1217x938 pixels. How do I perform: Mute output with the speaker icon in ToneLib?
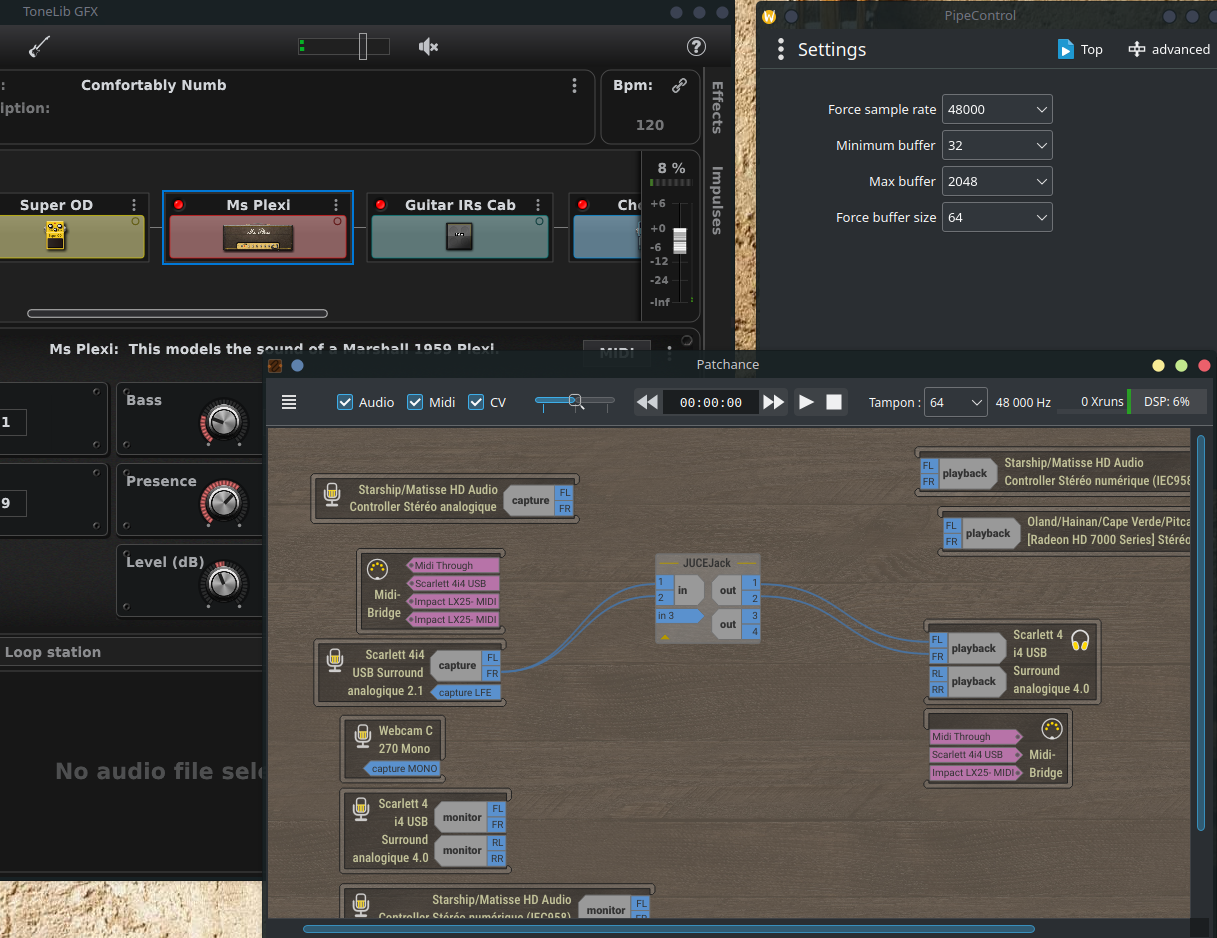[x=429, y=46]
